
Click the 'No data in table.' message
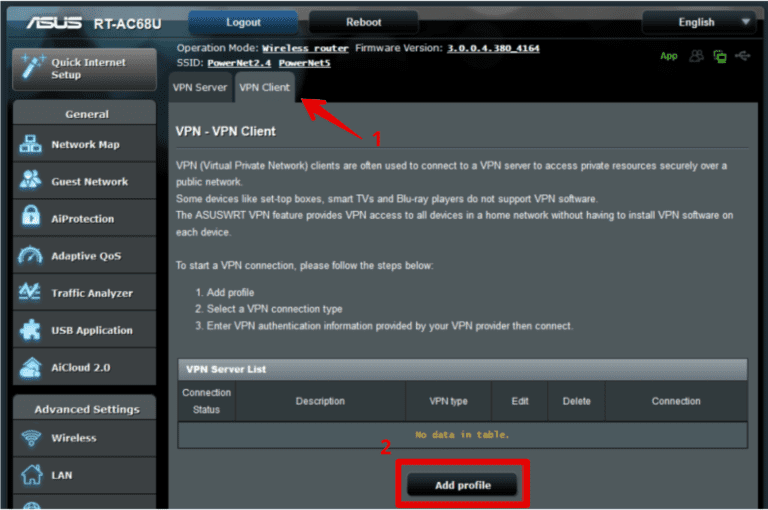[462, 435]
